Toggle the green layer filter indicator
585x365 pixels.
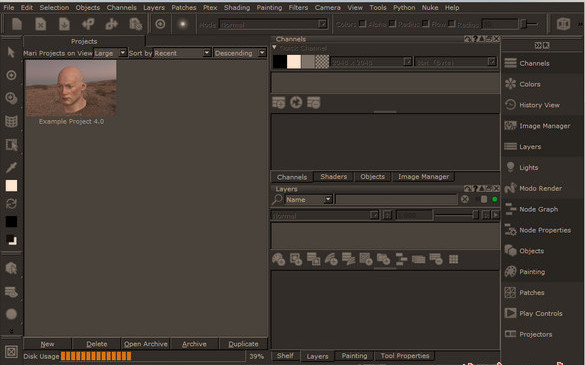coord(495,199)
